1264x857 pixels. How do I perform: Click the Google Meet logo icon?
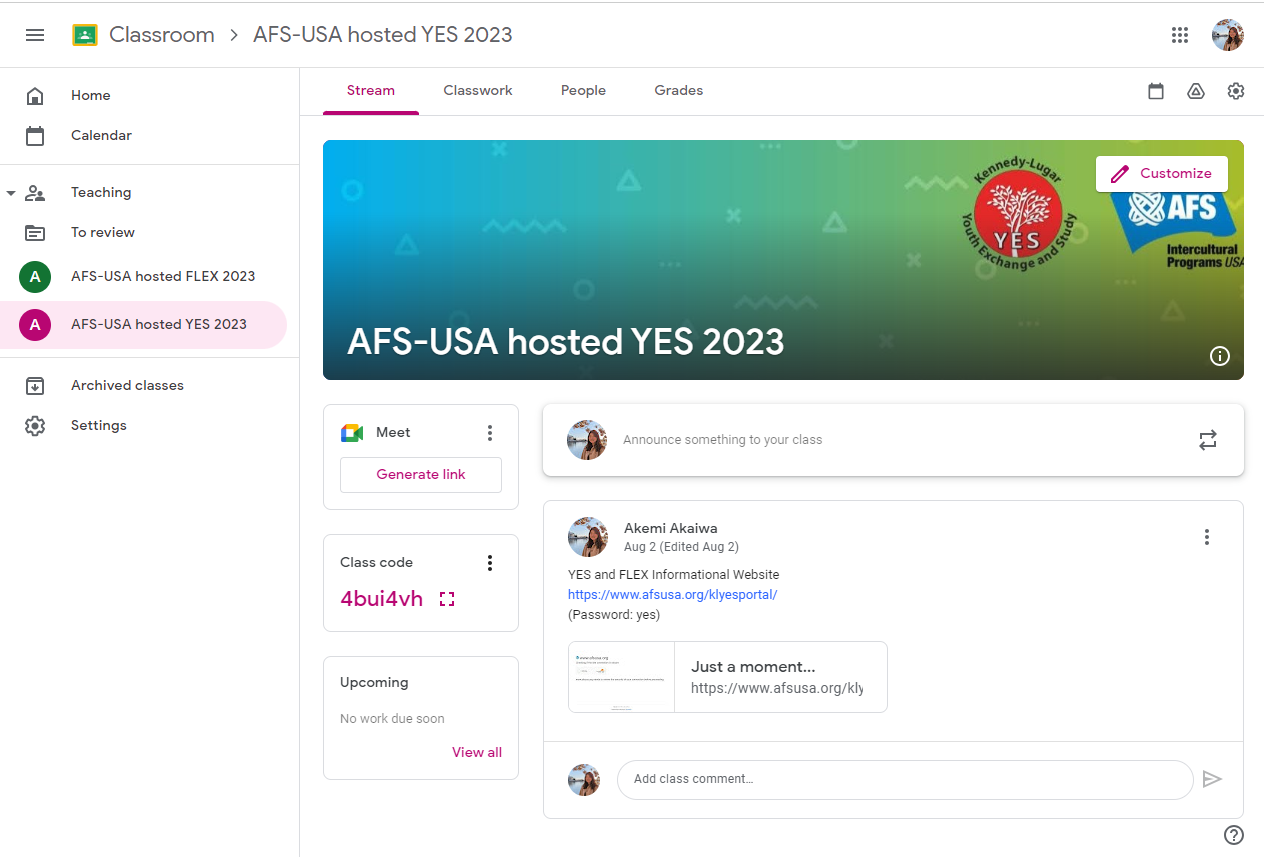tap(352, 433)
